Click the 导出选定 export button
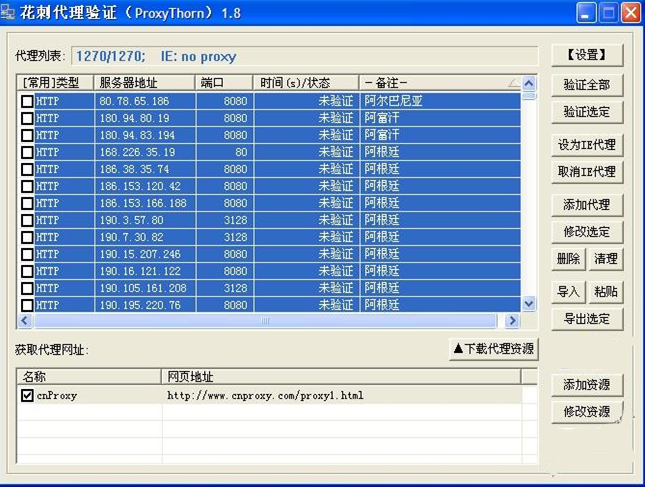 pos(586,319)
